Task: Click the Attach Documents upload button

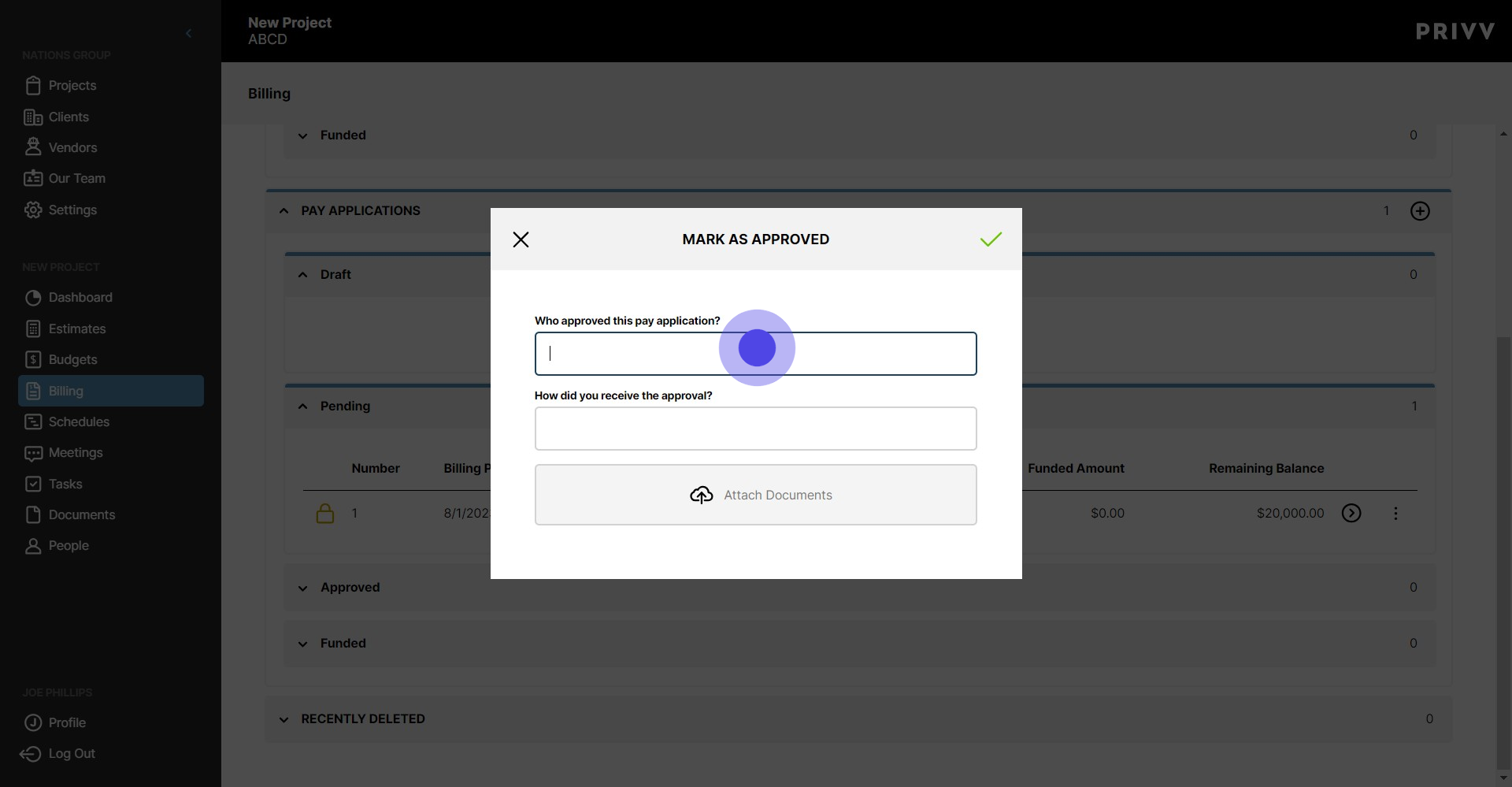Action: point(755,495)
